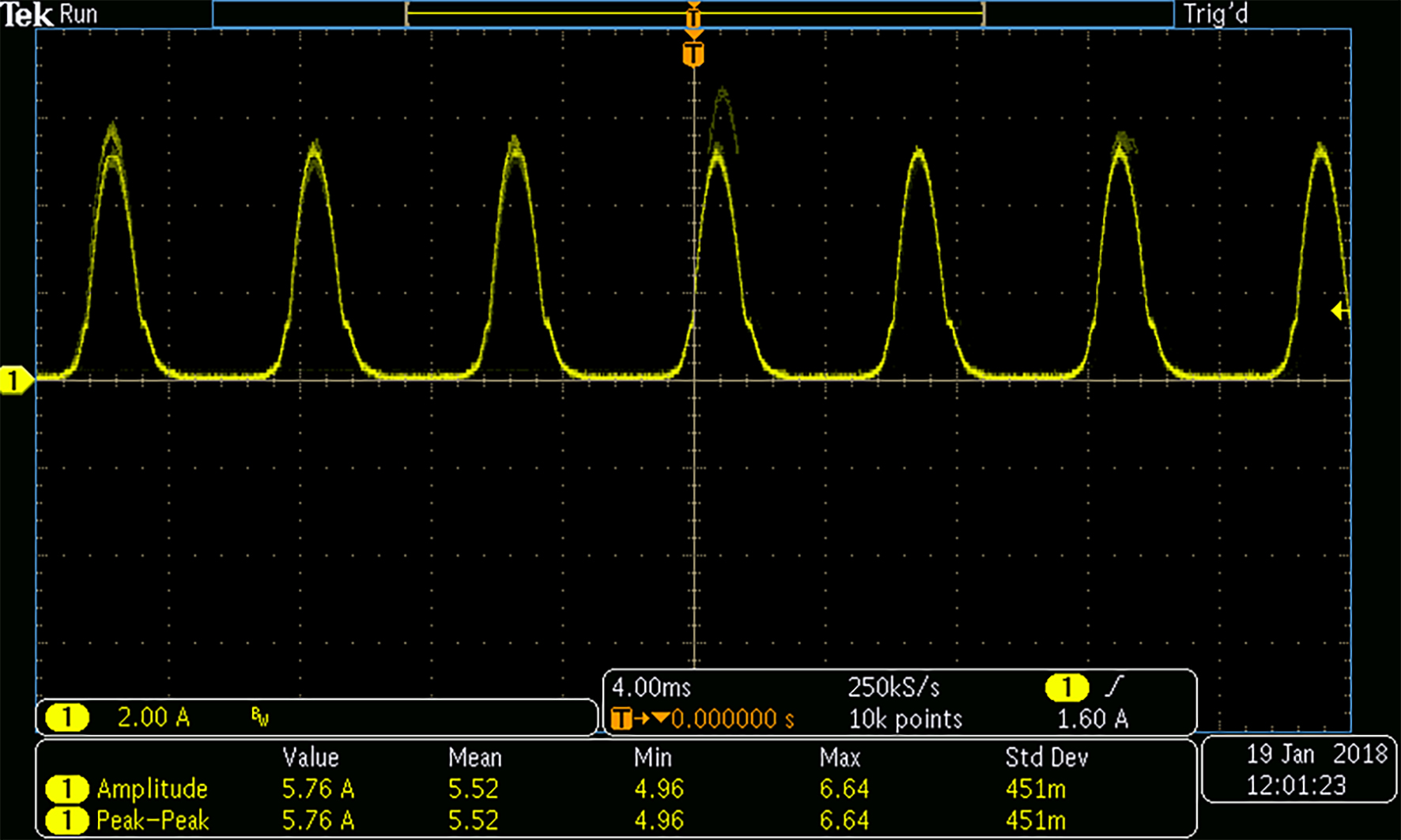
Task: Click the Run acquisition status
Action: tap(78, 14)
